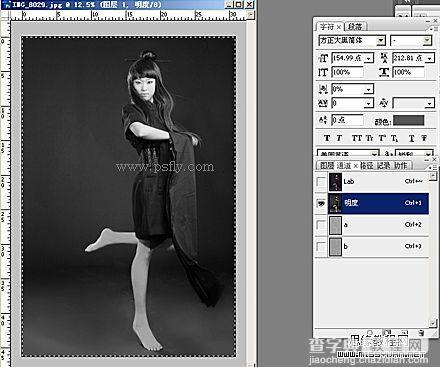The height and width of the screenshot is (367, 440).
Task: Toggle small caps Tr style
Action: 370,138
